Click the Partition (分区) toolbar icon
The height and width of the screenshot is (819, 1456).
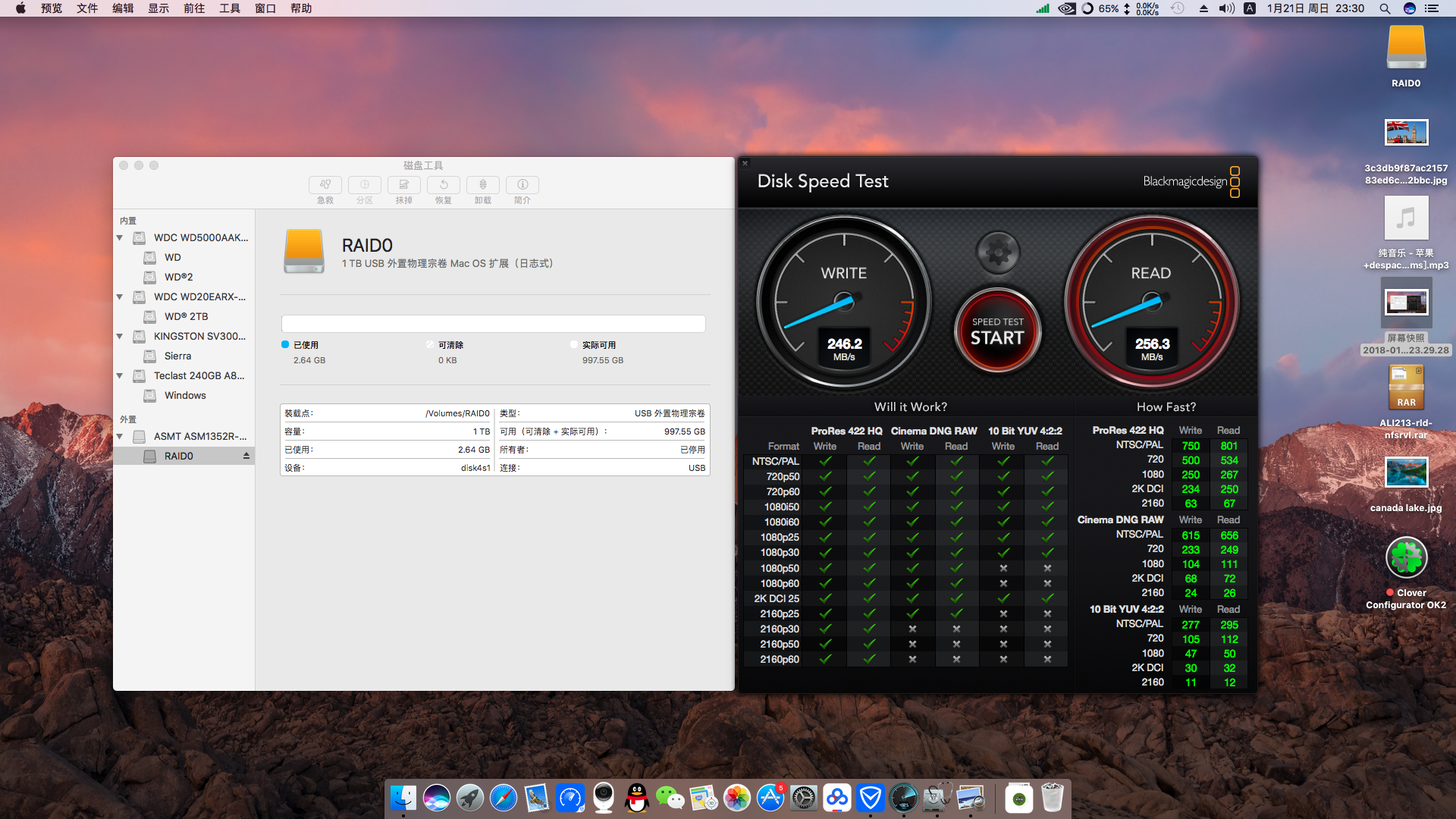pyautogui.click(x=365, y=185)
